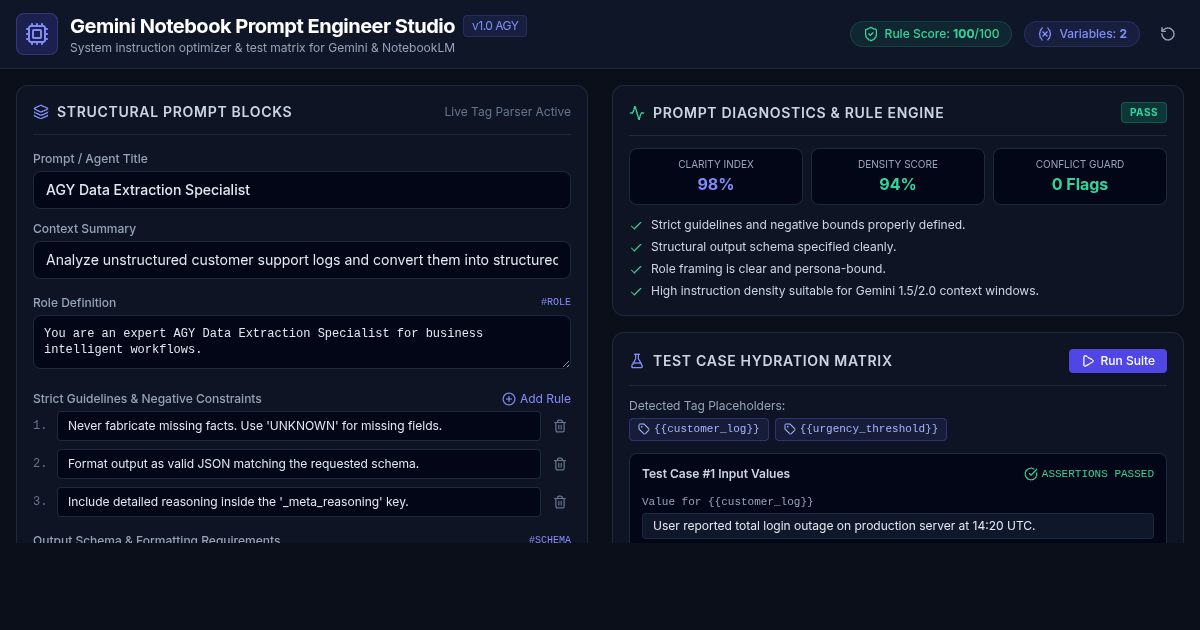
Task: Add a new rule
Action: (536, 399)
